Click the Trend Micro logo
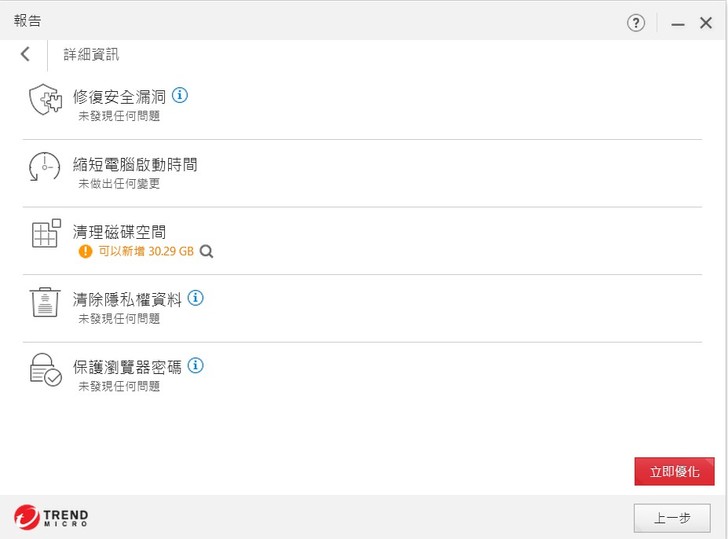 click(52, 517)
